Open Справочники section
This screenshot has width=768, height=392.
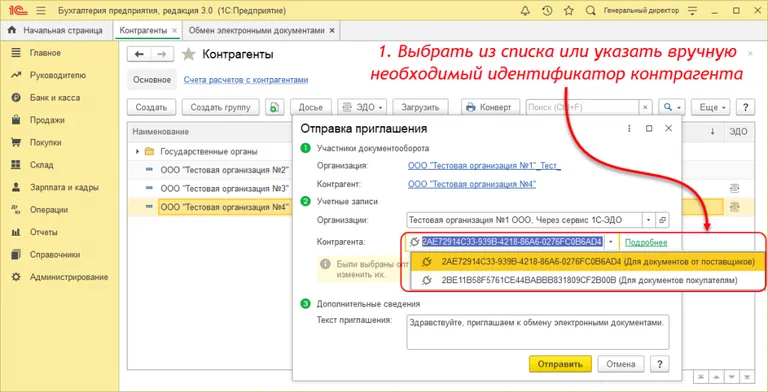coord(54,255)
